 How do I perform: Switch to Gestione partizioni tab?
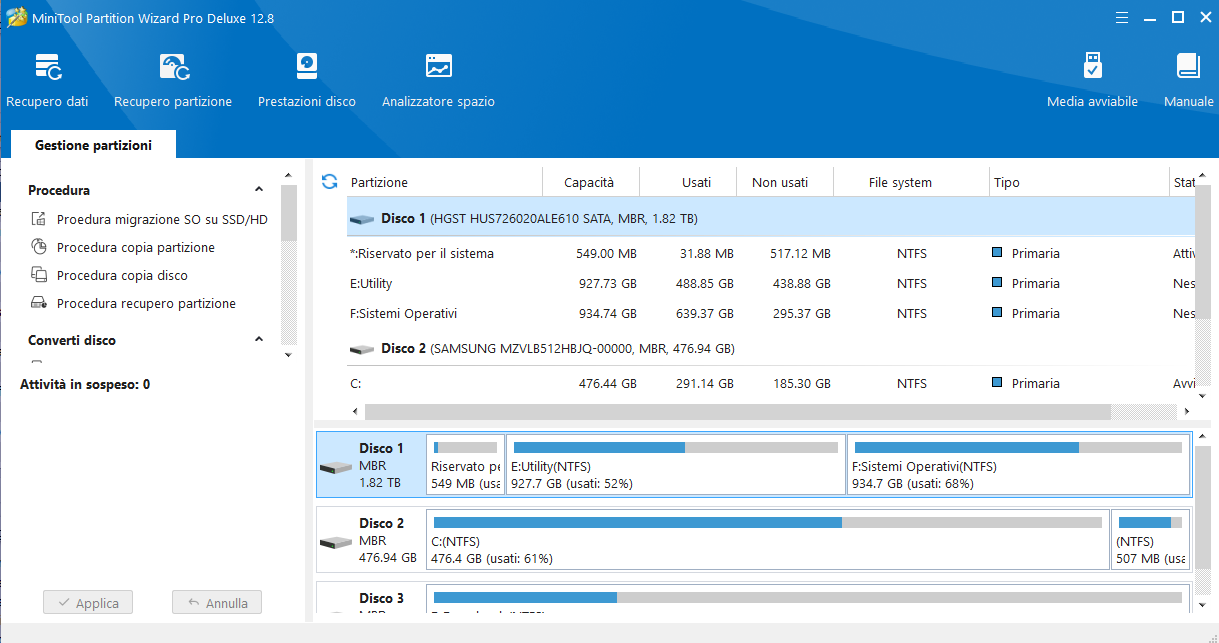coord(93,145)
